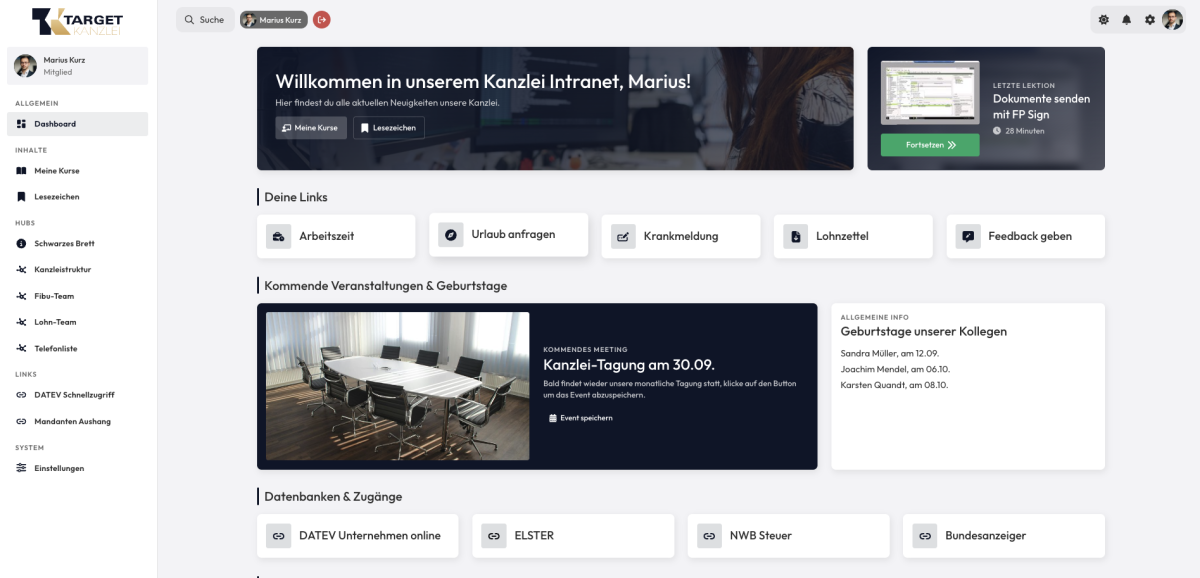Open NWB Steuer database link
This screenshot has height=578, width=1200.
[x=788, y=535]
